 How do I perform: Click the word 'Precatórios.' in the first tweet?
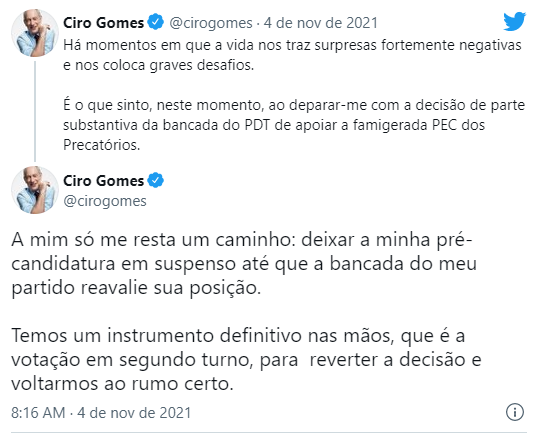coord(102,145)
